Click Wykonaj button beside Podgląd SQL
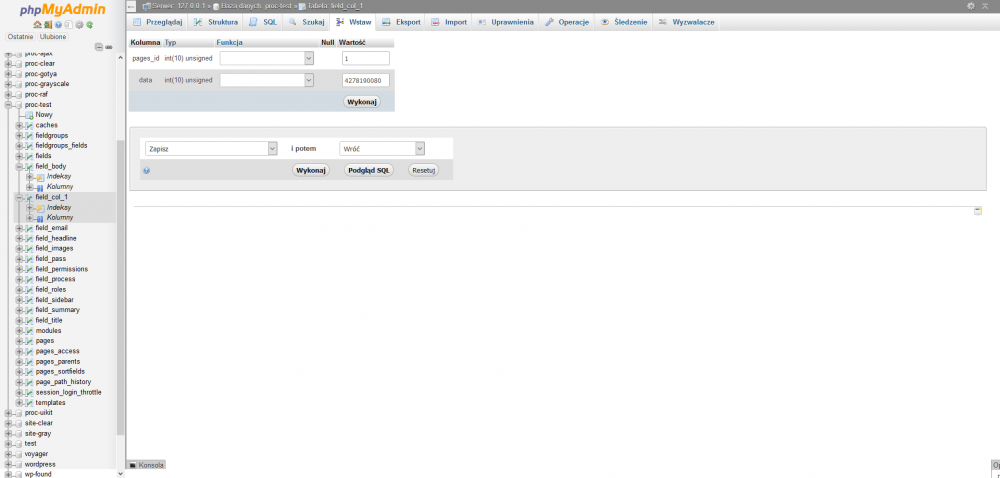This screenshot has width=1000, height=478. click(x=311, y=170)
